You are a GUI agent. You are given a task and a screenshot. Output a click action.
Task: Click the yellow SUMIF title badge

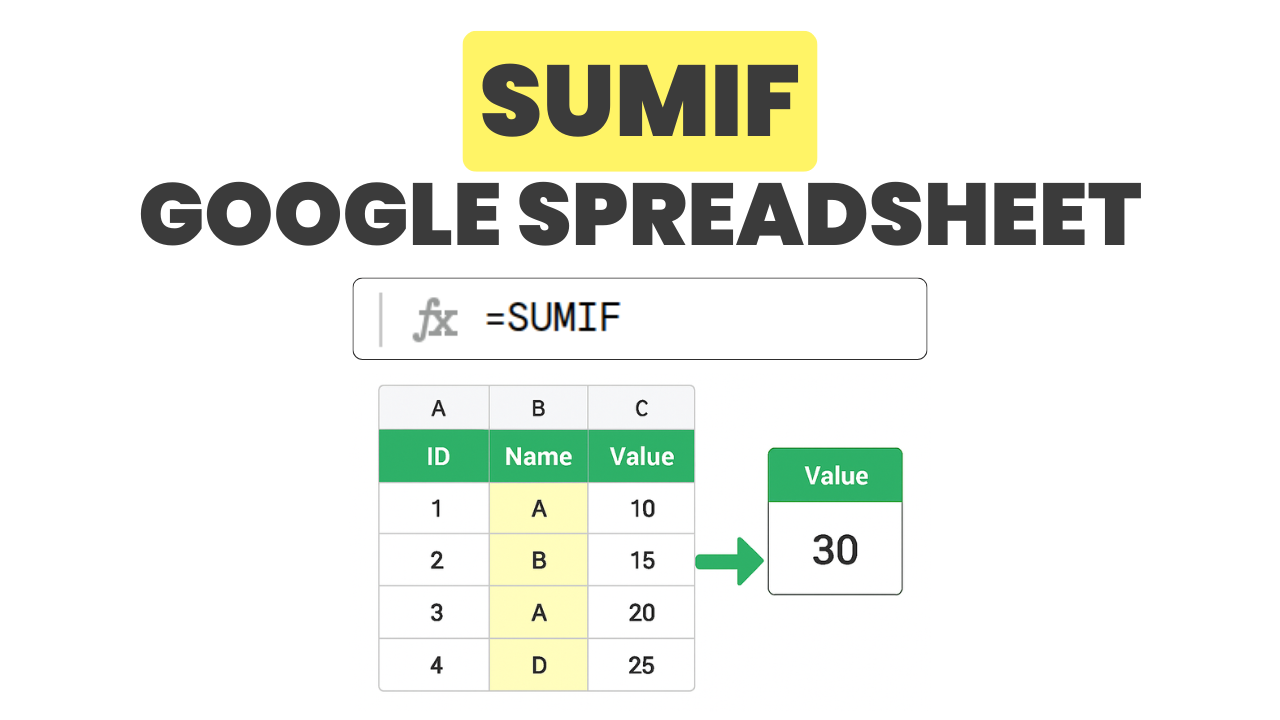[x=639, y=101]
